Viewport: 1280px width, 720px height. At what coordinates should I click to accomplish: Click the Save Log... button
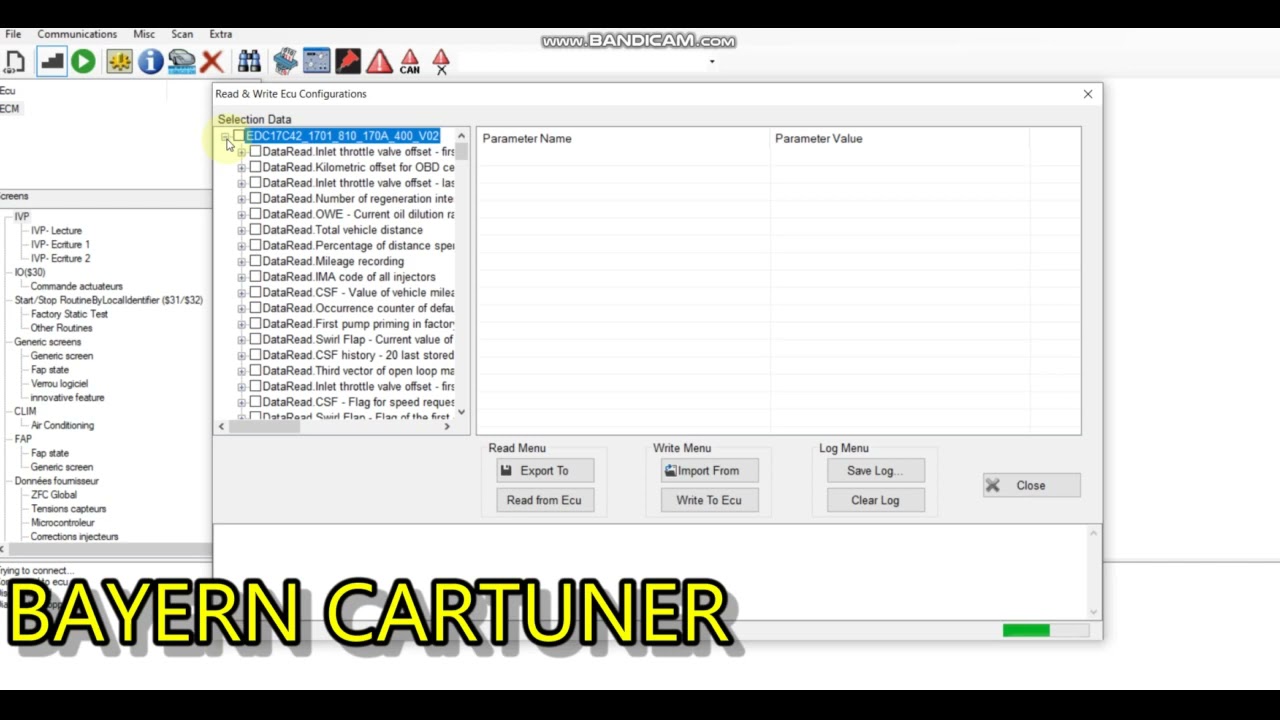coord(875,470)
